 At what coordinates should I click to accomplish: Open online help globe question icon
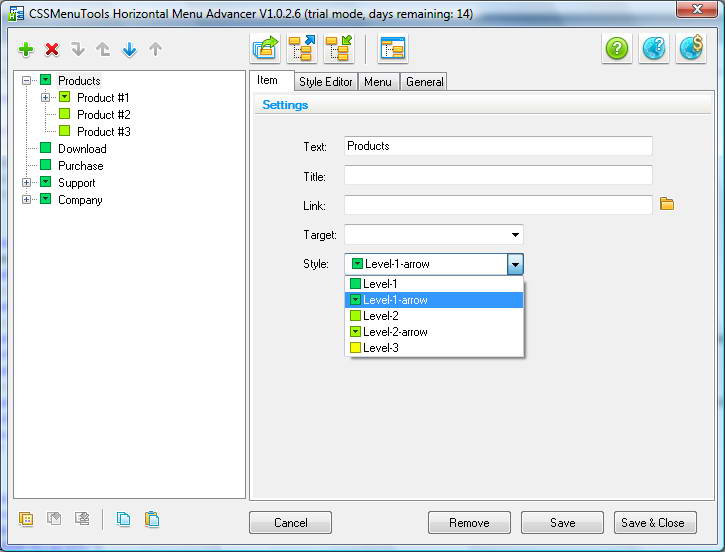click(654, 48)
